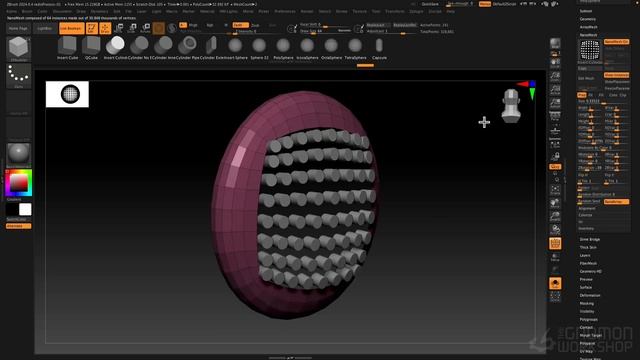Open the Zplugin menu

pos(416,11)
